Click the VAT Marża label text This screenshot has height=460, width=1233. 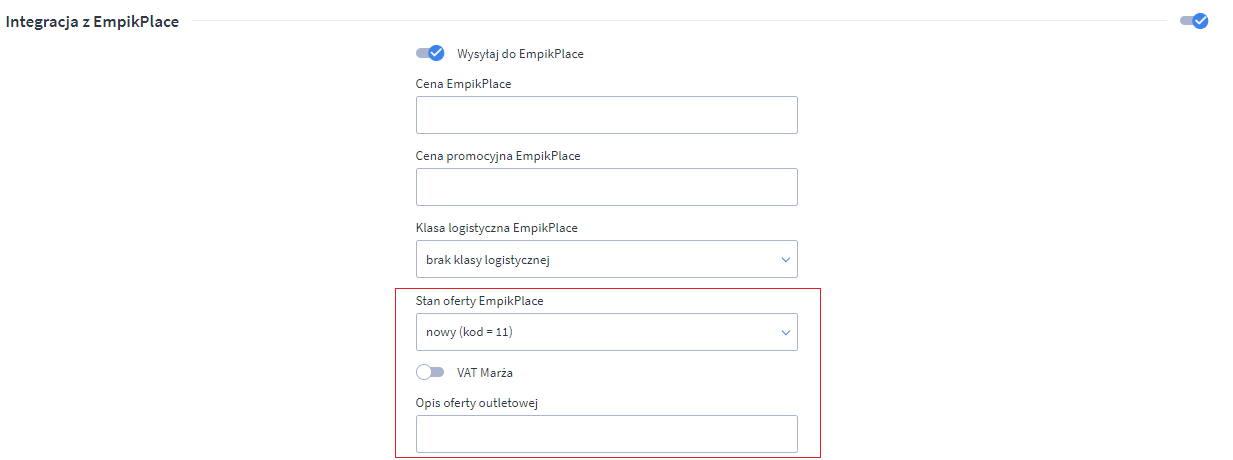tap(485, 373)
